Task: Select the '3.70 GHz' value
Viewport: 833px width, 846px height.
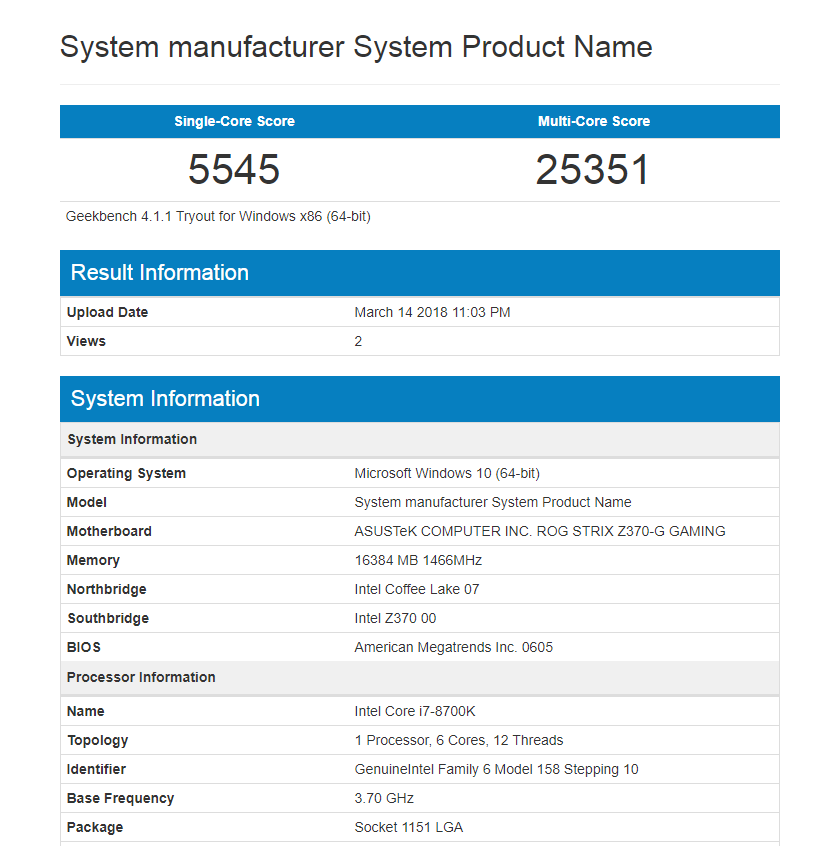Action: pos(384,799)
